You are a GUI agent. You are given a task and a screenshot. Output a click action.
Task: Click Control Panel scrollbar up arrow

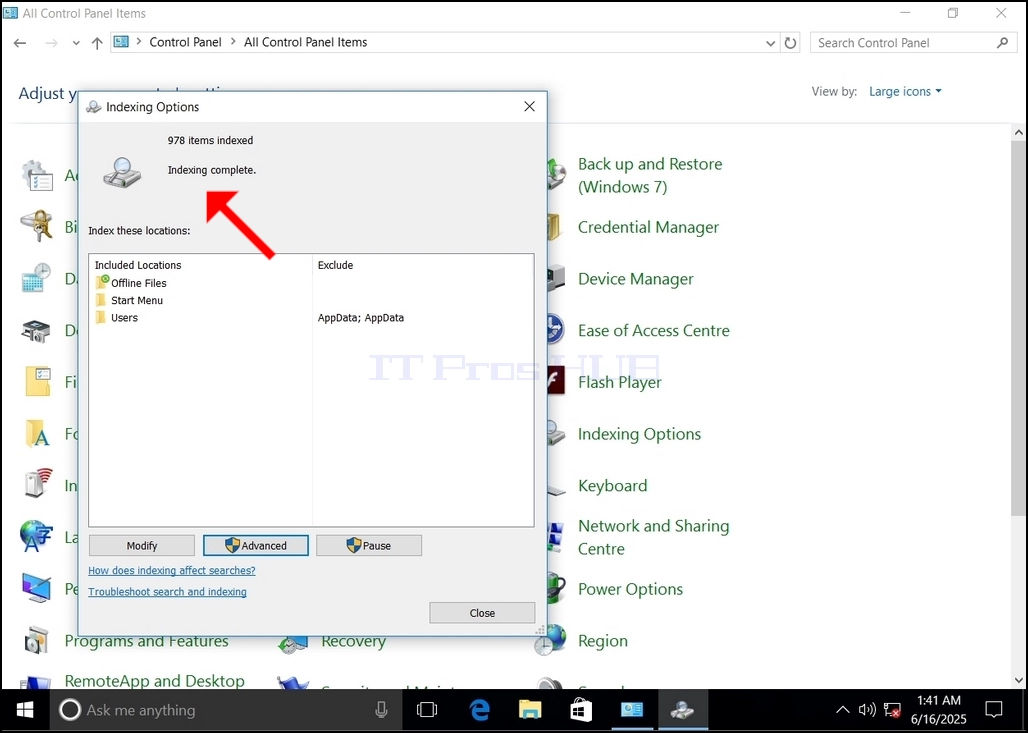coord(1018,132)
